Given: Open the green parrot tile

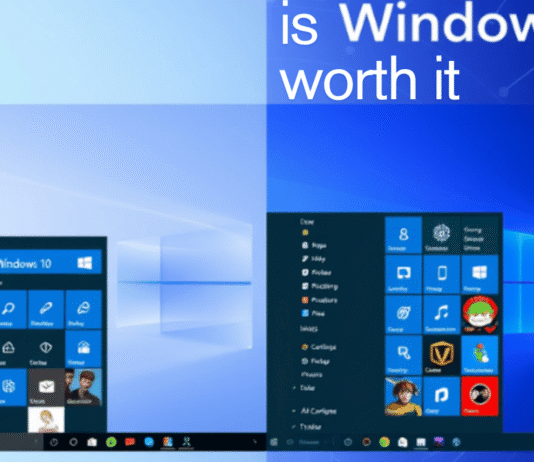Looking at the screenshot, I should [480, 355].
